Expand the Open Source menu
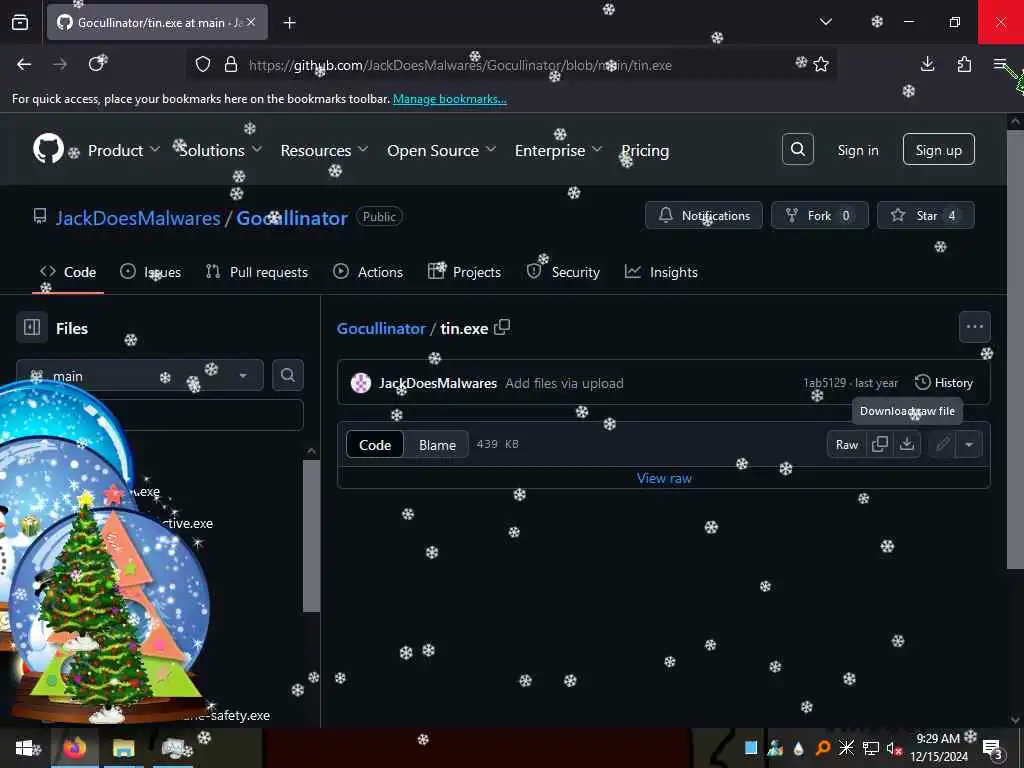This screenshot has width=1024, height=768. tap(441, 150)
